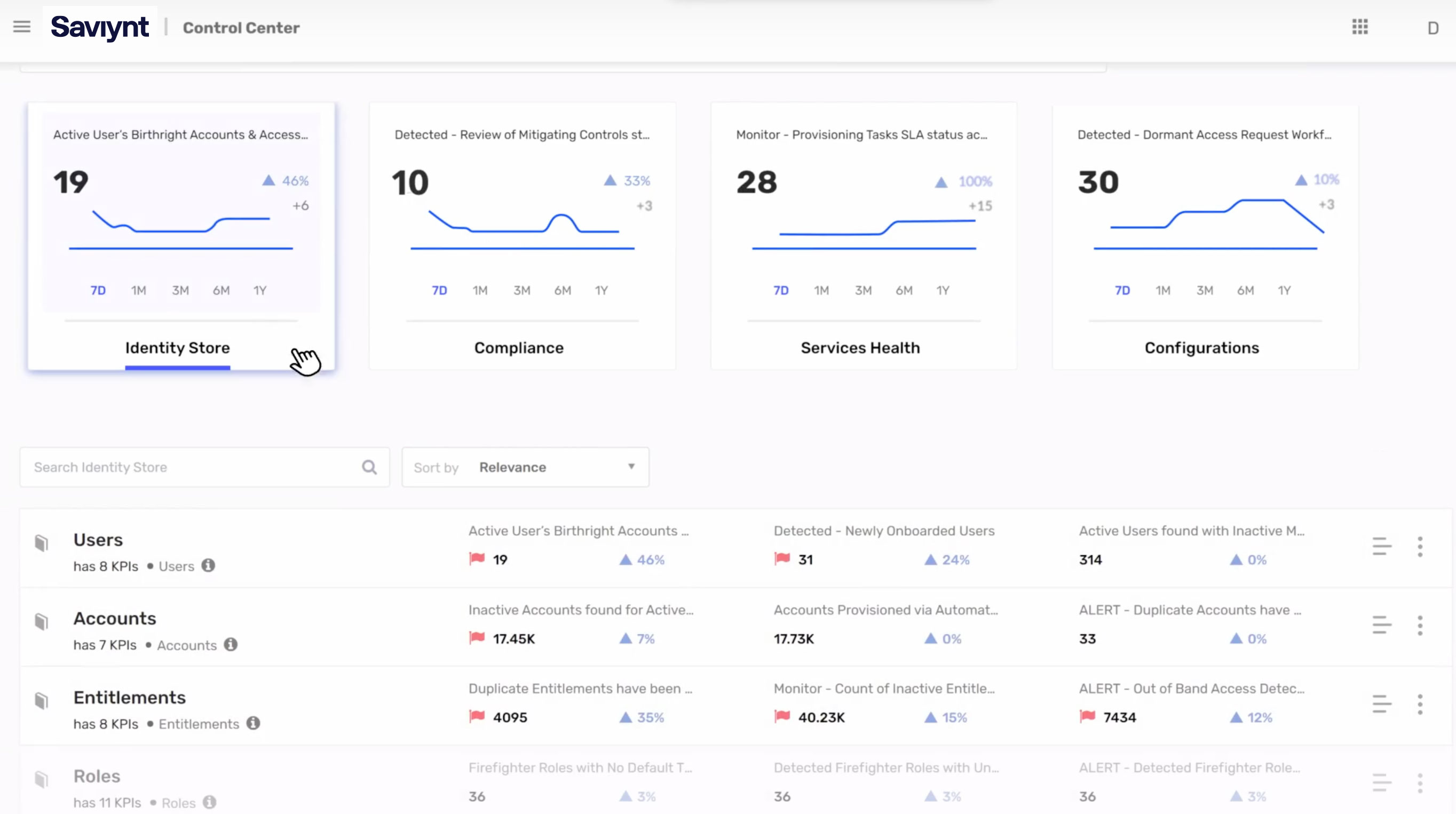Click the Search Identity Store field
The image size is (1456, 814).
(192, 467)
